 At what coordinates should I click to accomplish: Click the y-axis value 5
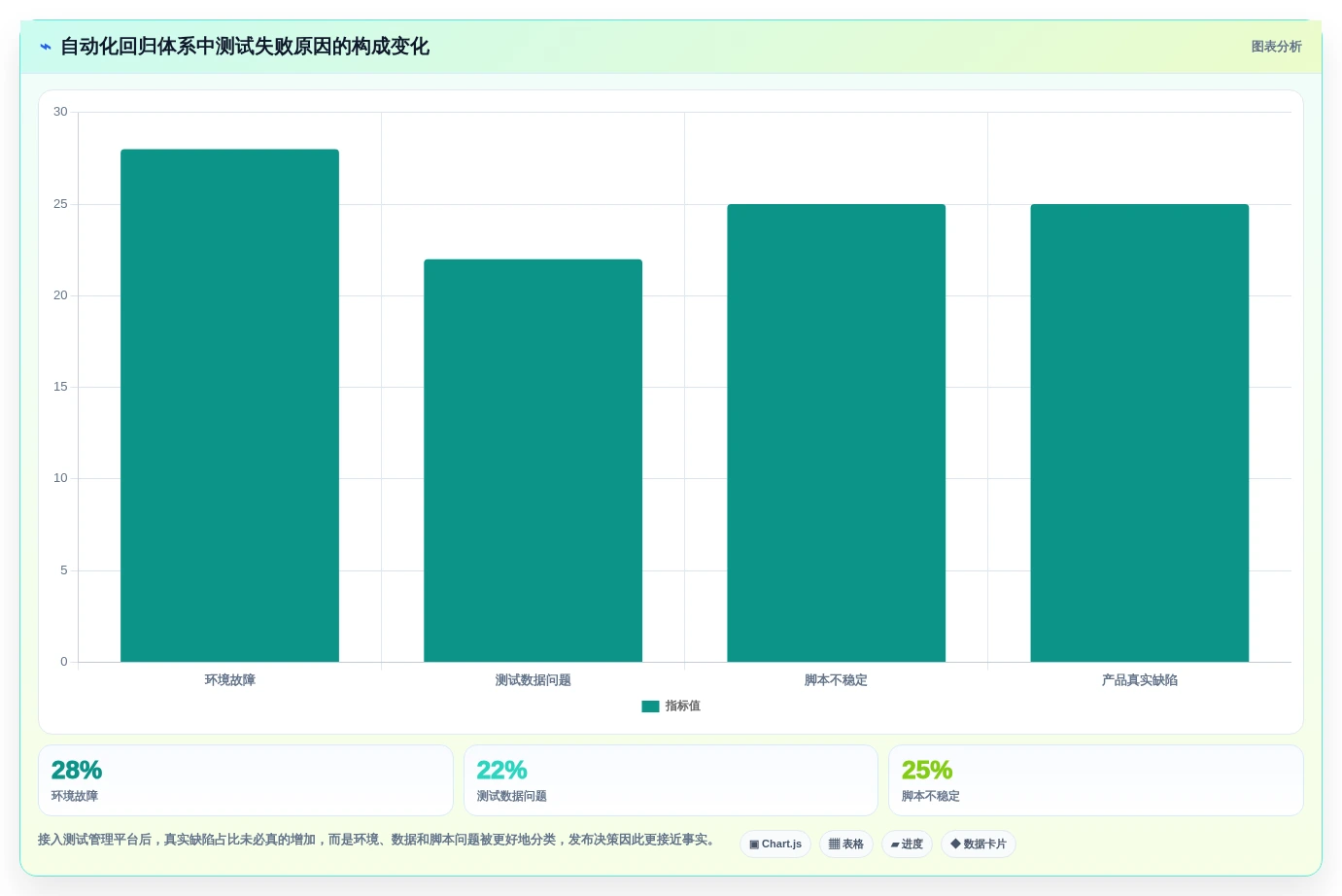64,570
